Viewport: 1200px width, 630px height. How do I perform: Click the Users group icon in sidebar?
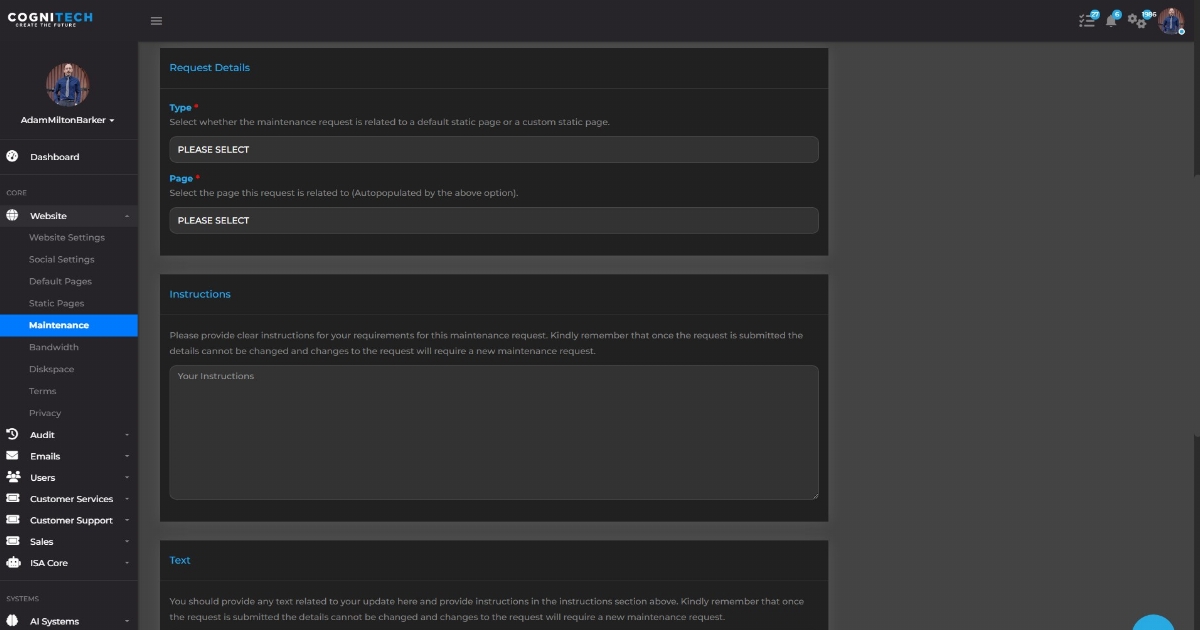[11, 477]
